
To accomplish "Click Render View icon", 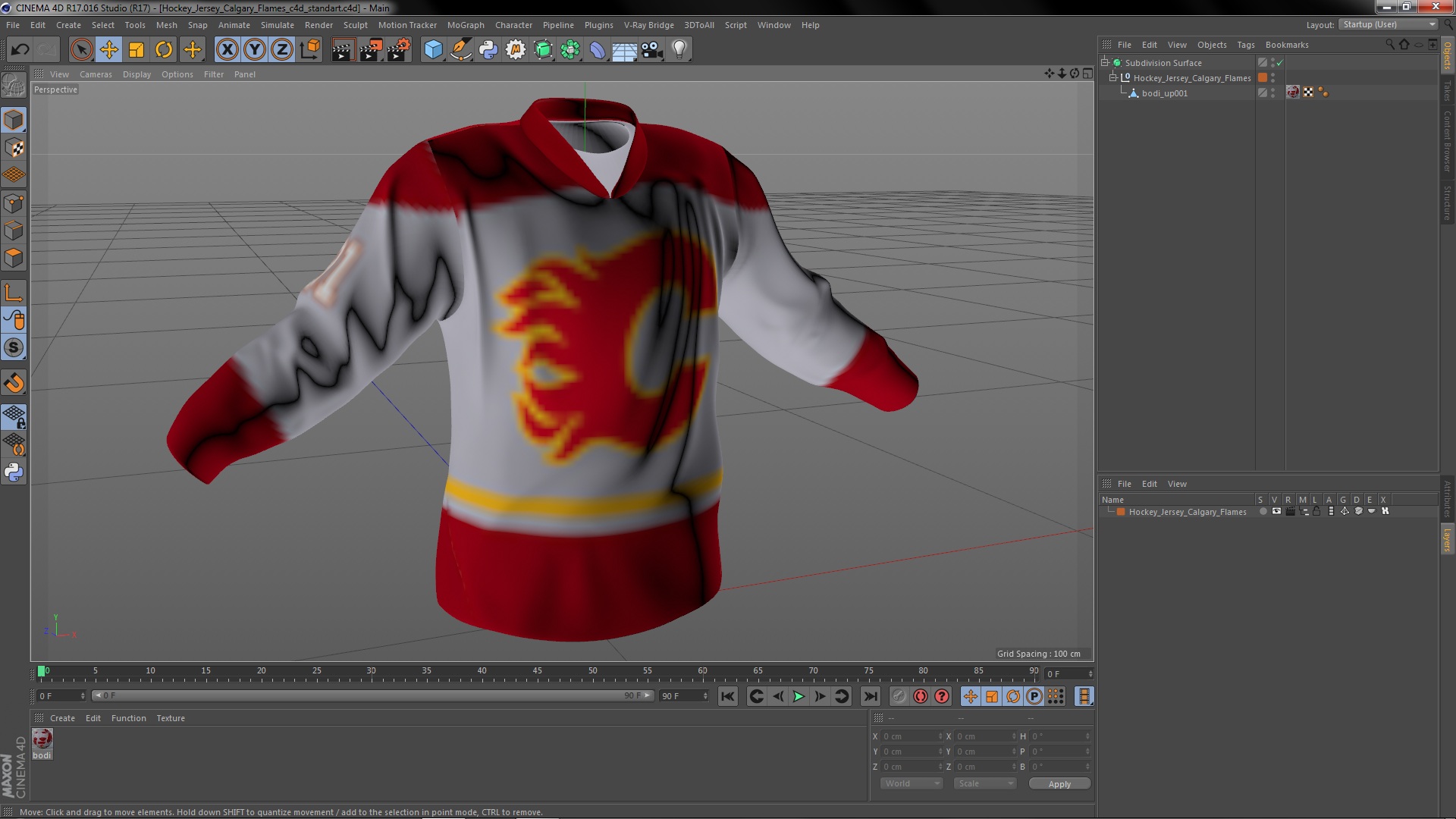I will click(x=343, y=50).
